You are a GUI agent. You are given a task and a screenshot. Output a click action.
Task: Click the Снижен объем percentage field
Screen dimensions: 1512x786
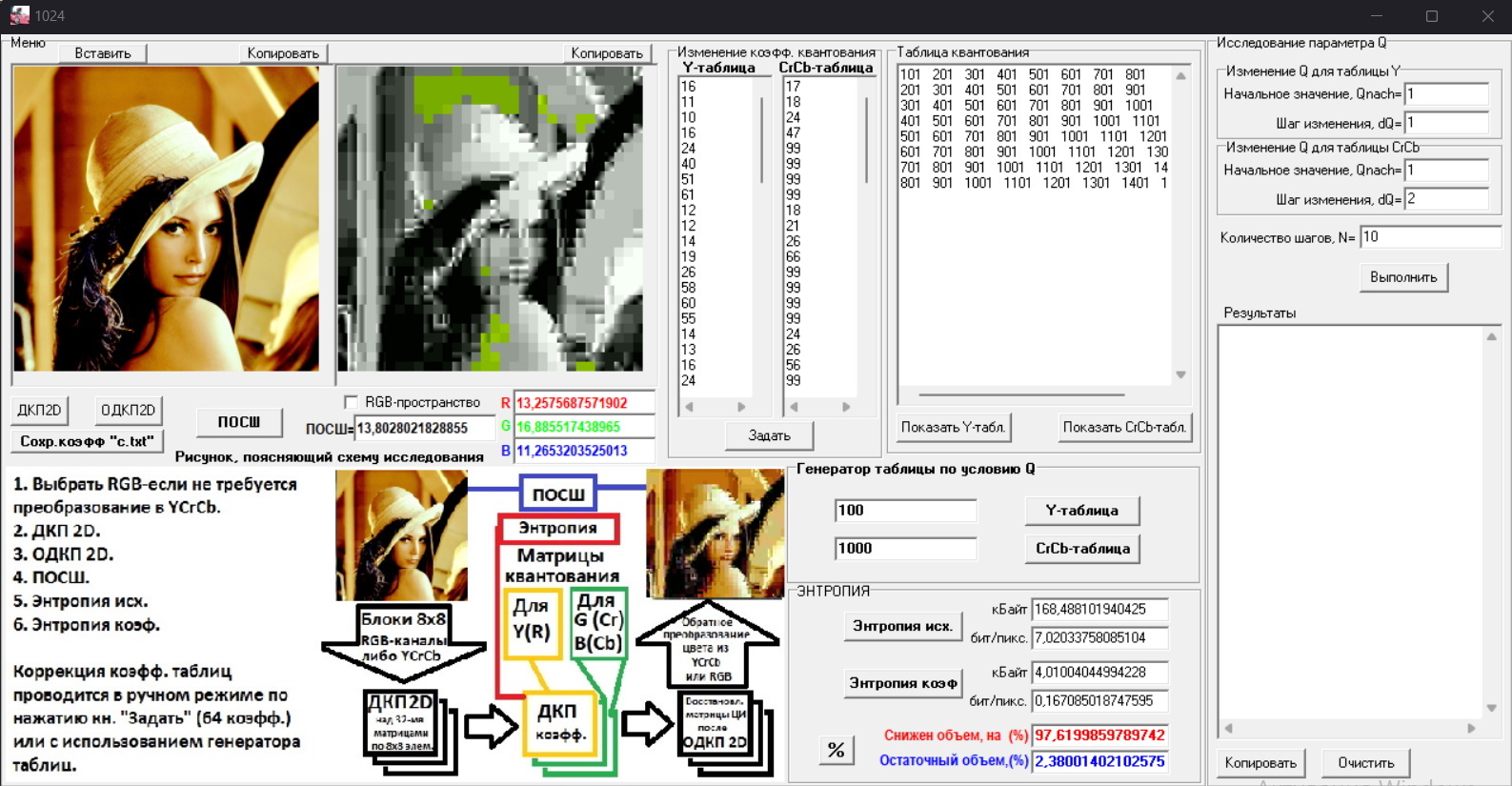[1099, 736]
